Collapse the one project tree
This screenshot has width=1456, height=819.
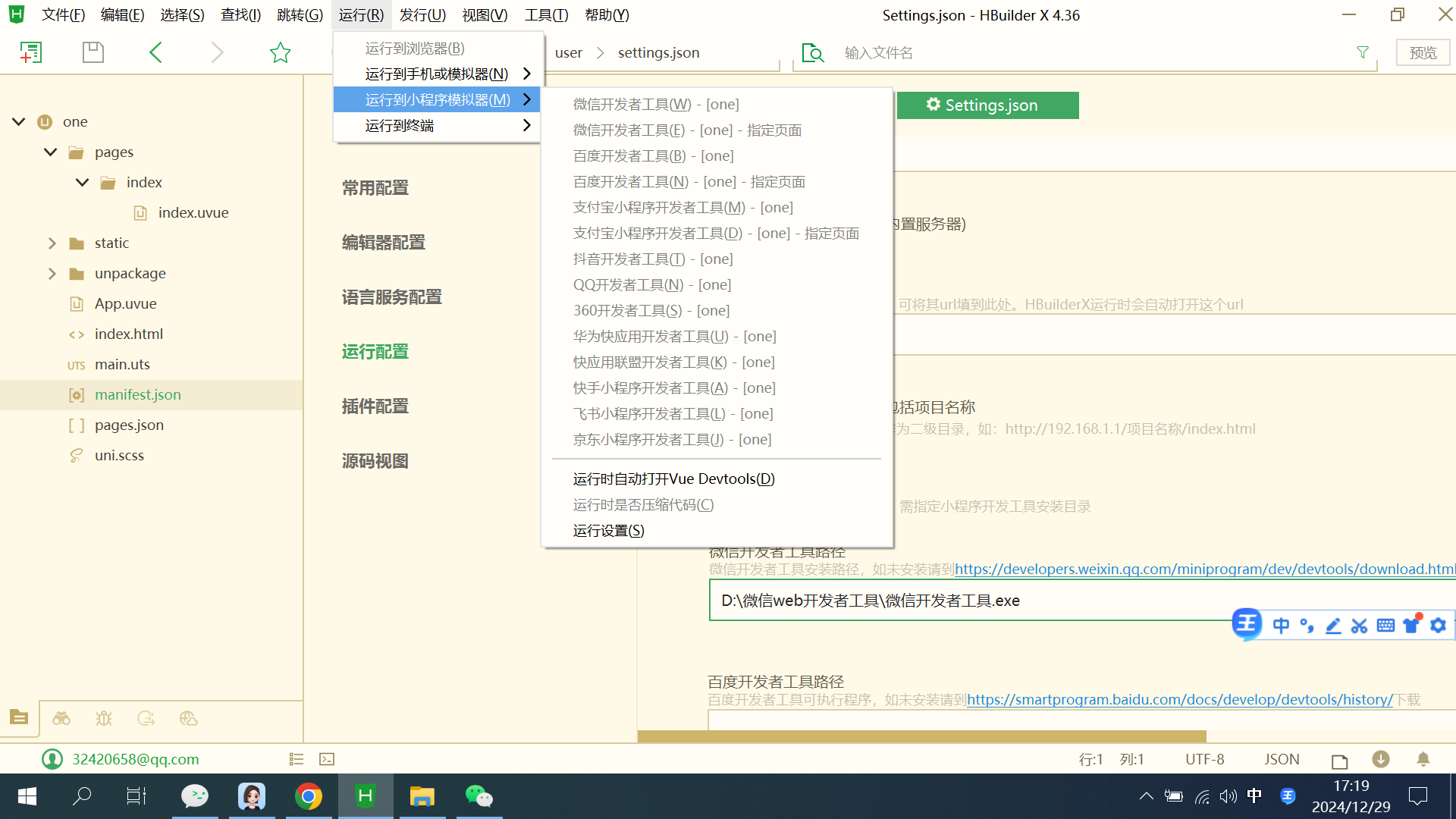pyautogui.click(x=19, y=121)
